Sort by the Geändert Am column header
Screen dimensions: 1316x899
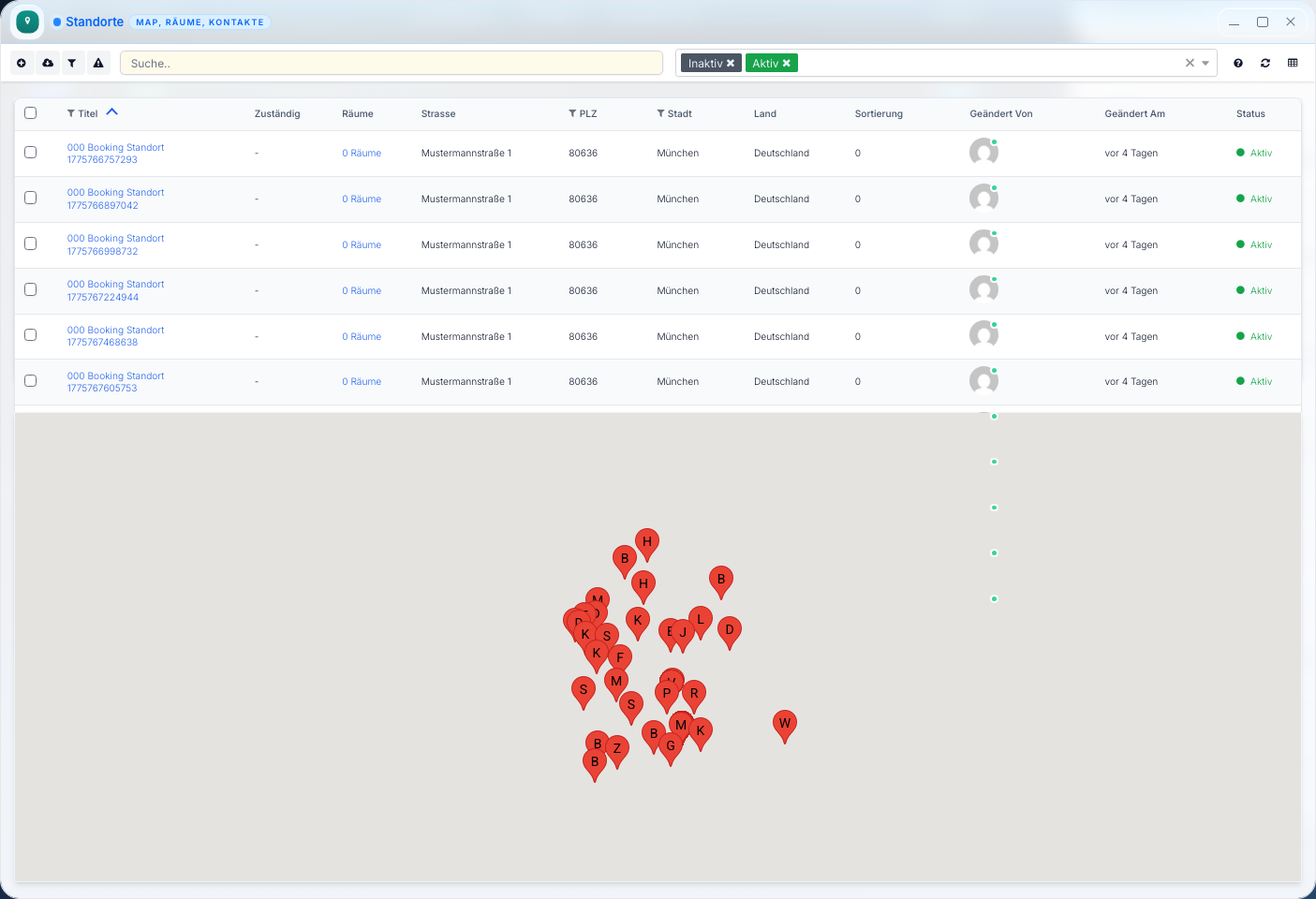[1134, 113]
